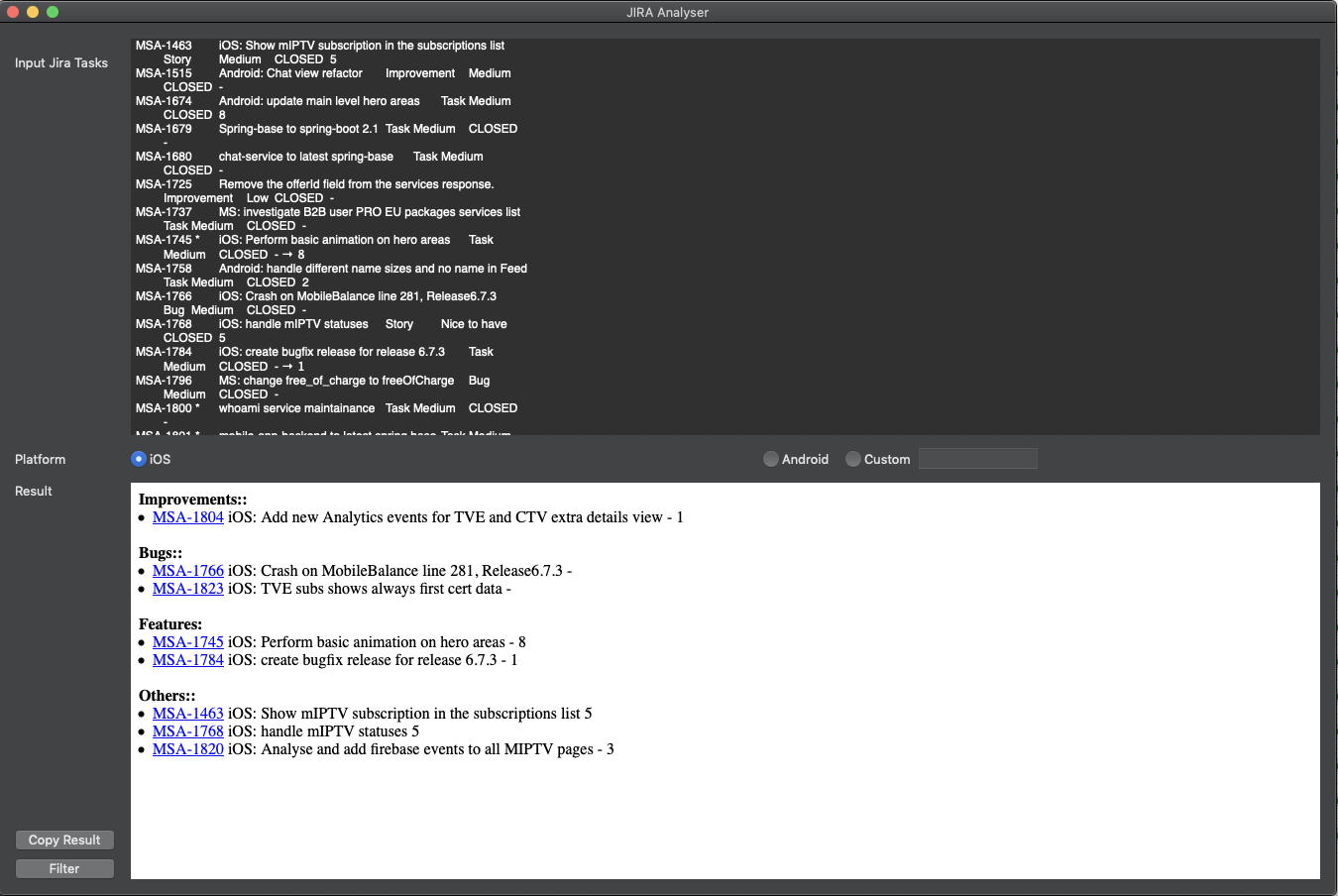The width and height of the screenshot is (1338, 896).
Task: Click the input line 'MSA-1725 Remove the offerId field'
Action: click(314, 184)
